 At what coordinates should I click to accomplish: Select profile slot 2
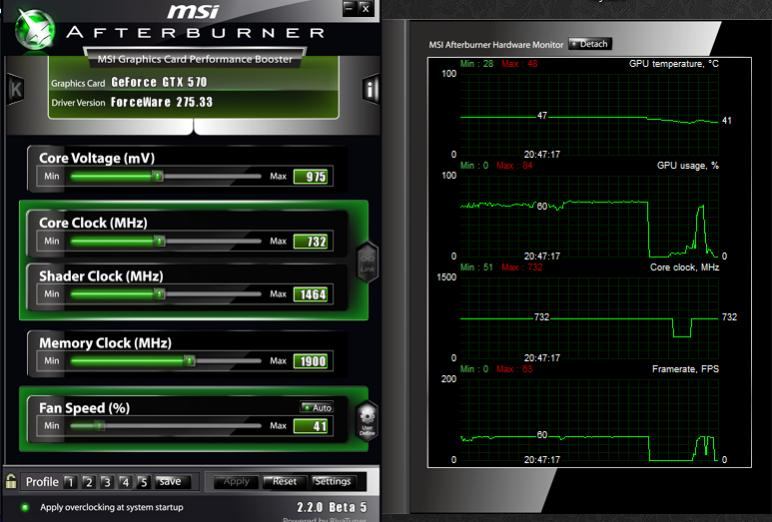coord(89,482)
